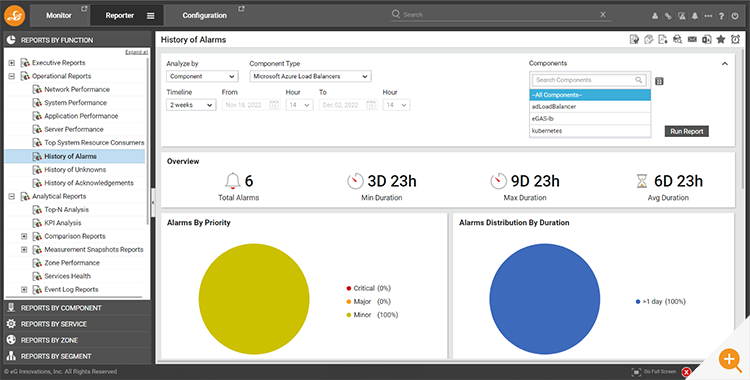Click the Expand all link
The image size is (750, 380).
coord(136,52)
